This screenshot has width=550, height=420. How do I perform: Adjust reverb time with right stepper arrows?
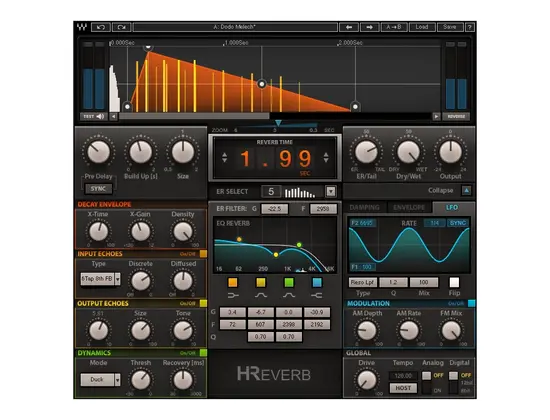pos(326,158)
